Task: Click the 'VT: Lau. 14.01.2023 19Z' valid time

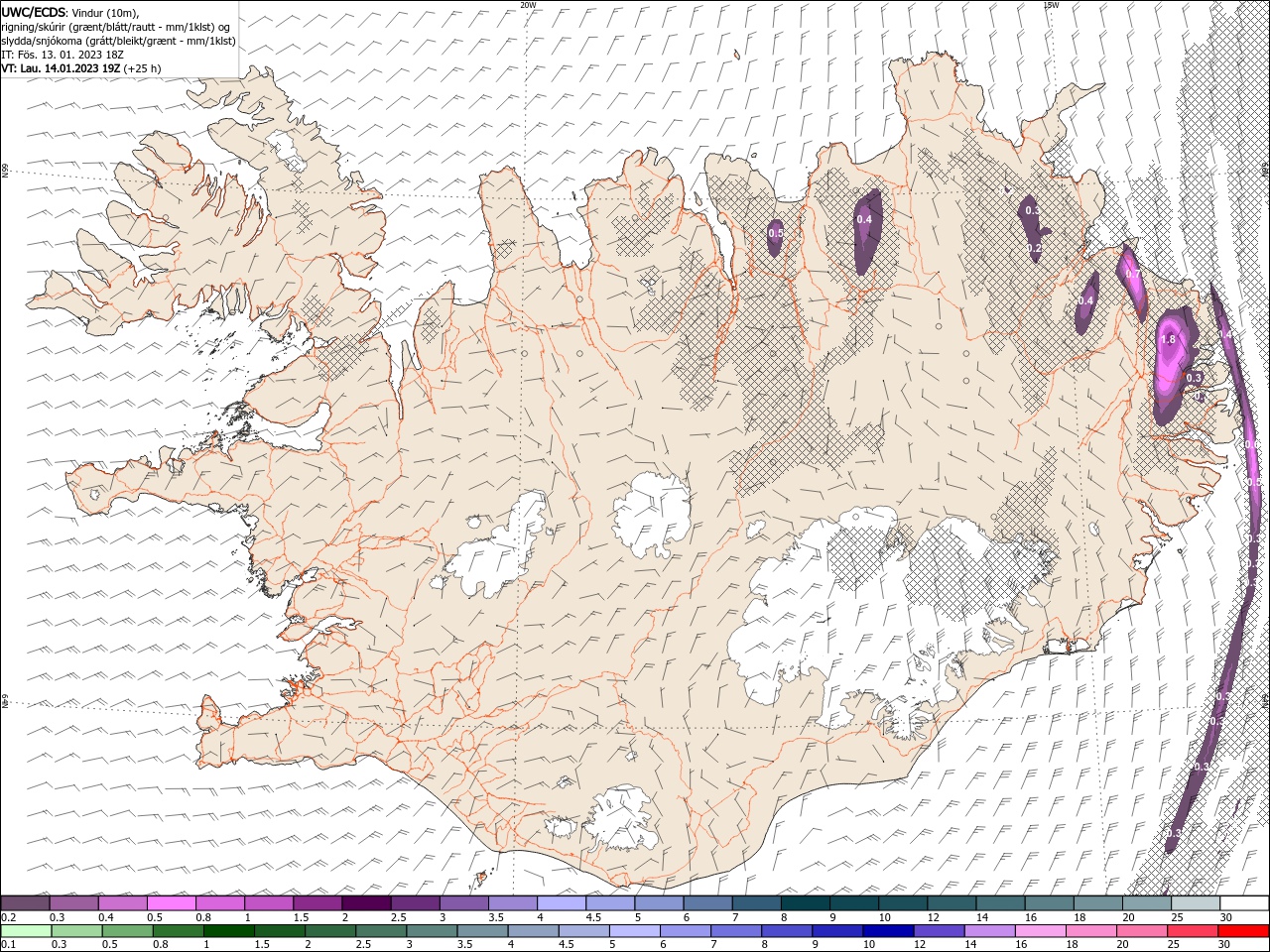Action: pos(62,68)
